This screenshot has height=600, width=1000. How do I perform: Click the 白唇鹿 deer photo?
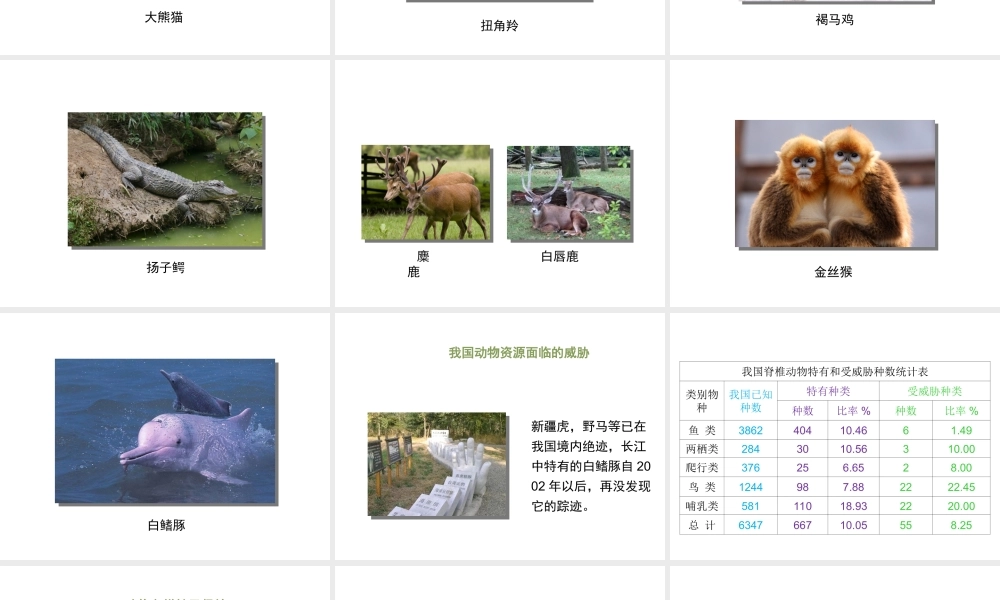[x=569, y=193]
